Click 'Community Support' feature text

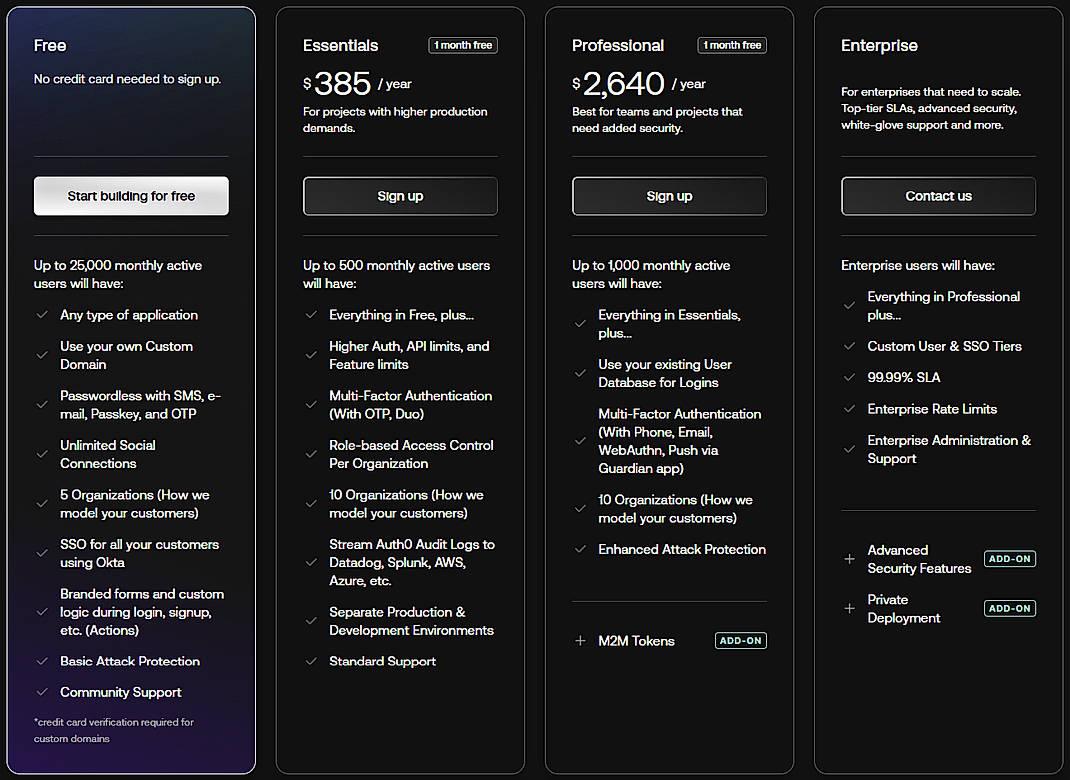[x=121, y=692]
